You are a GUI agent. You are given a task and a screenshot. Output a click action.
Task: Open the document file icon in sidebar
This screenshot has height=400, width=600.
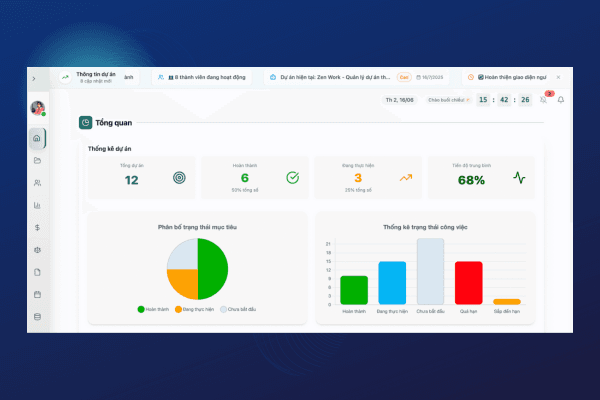[37, 272]
